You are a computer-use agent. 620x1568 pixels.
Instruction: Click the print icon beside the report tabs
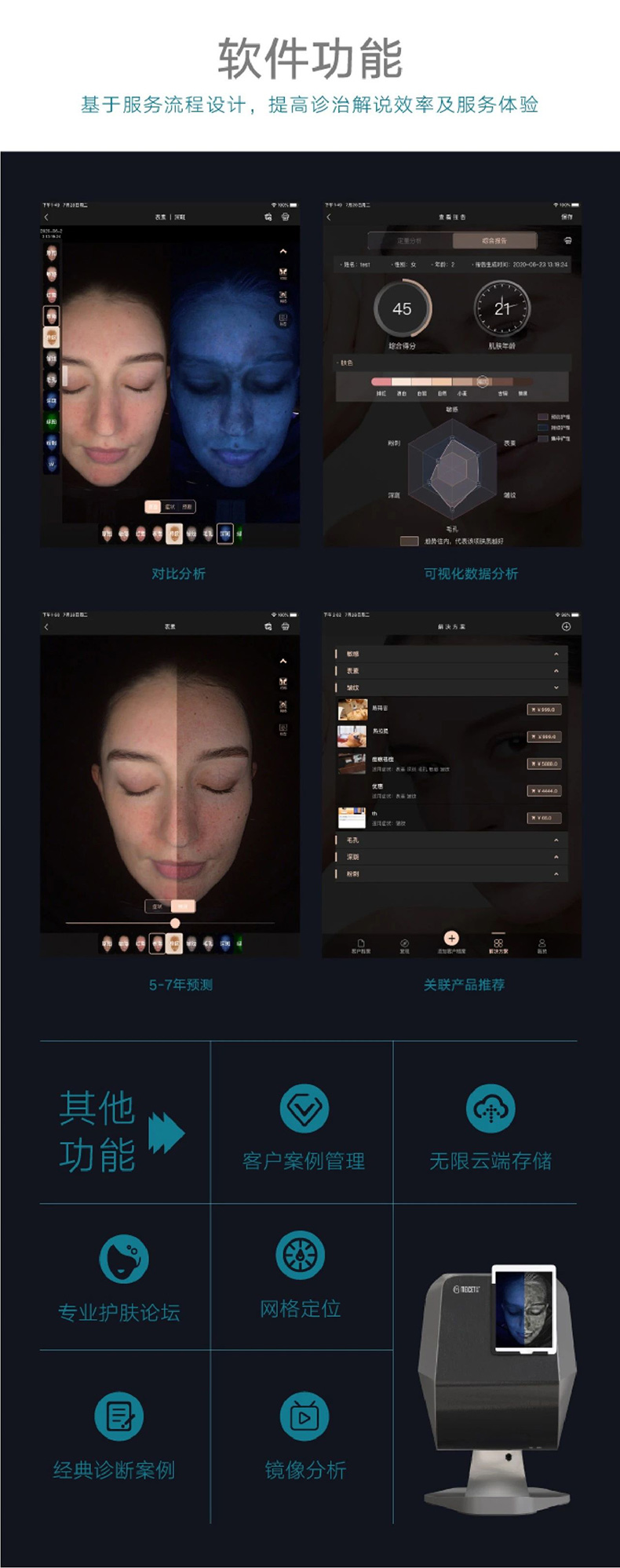coord(567,241)
